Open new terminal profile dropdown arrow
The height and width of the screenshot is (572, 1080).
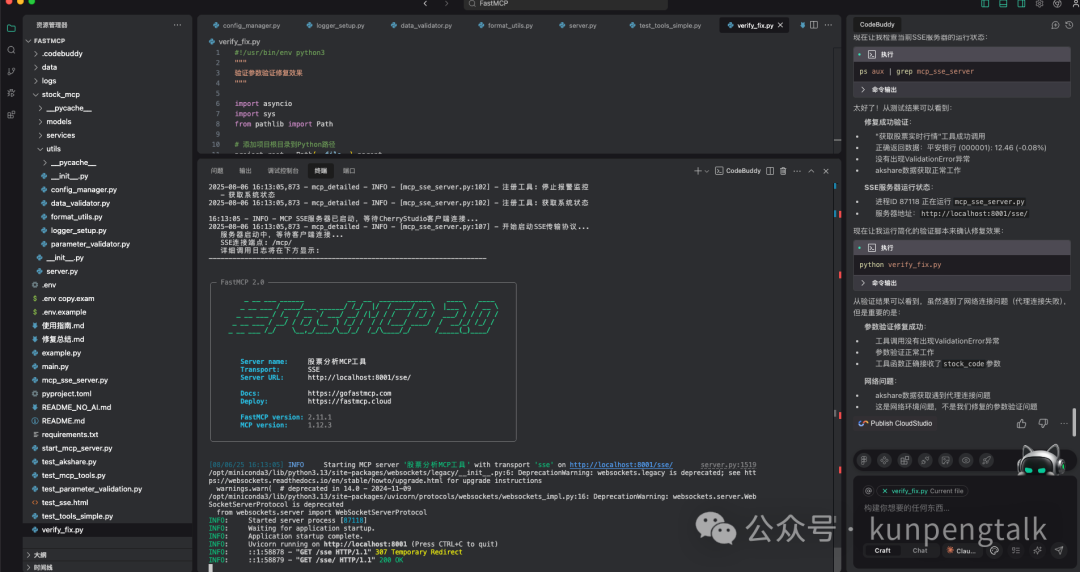click(707, 171)
